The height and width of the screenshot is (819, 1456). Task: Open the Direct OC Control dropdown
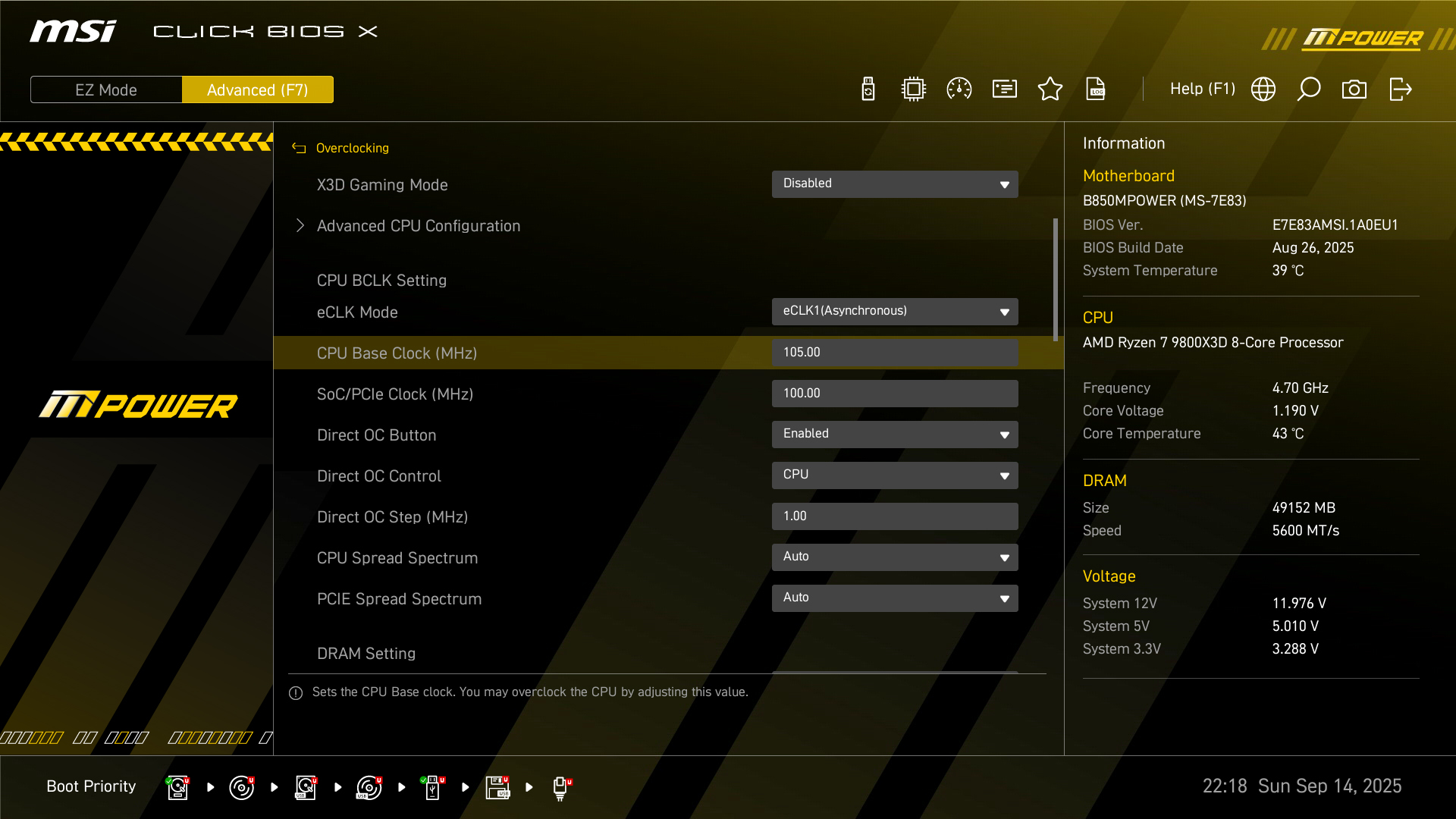click(x=895, y=475)
